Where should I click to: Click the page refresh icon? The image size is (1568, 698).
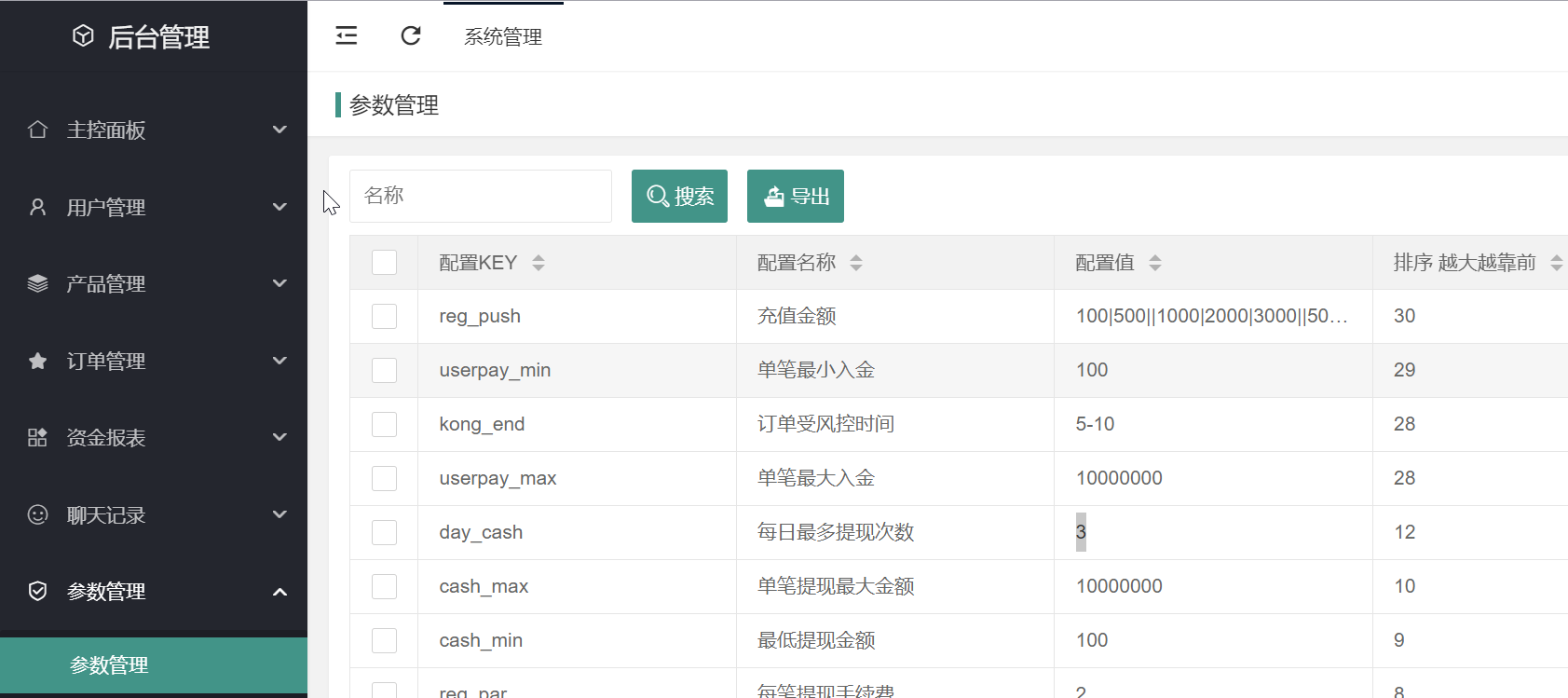(x=411, y=35)
